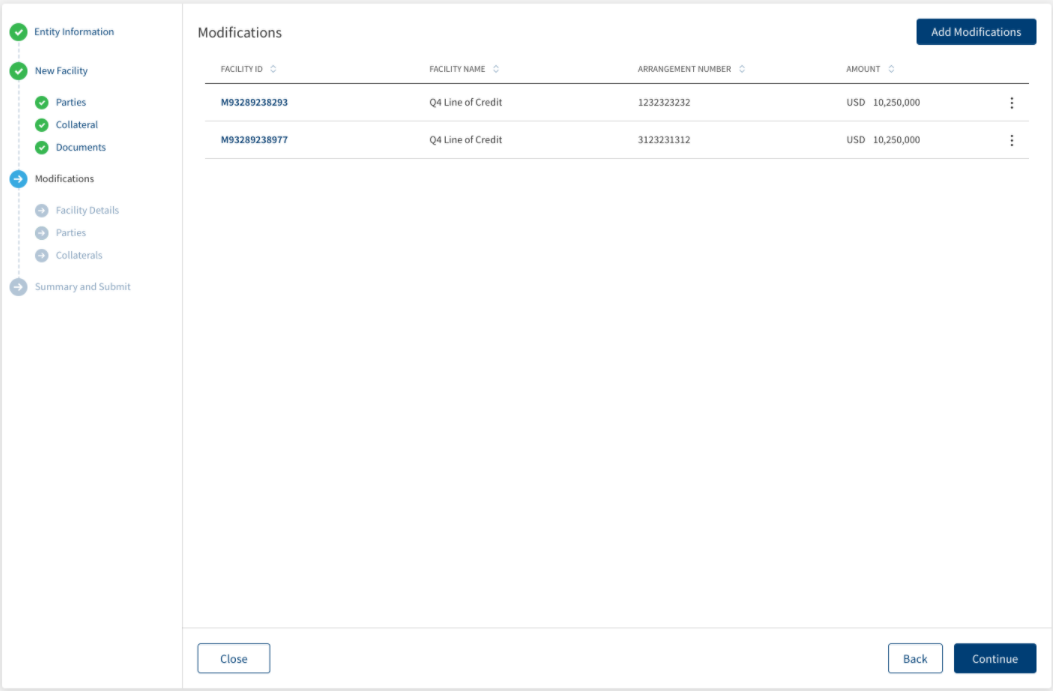Viewport: 1053px width, 691px height.
Task: Click USD 10,250,000 in first row
Action: pyautogui.click(x=883, y=102)
